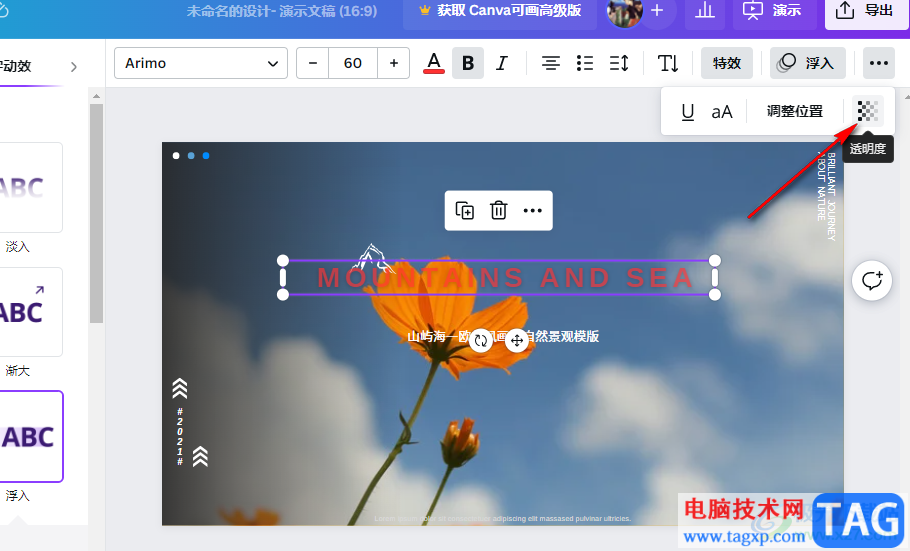Toggle underline formatting
910x551 pixels.
(x=688, y=111)
